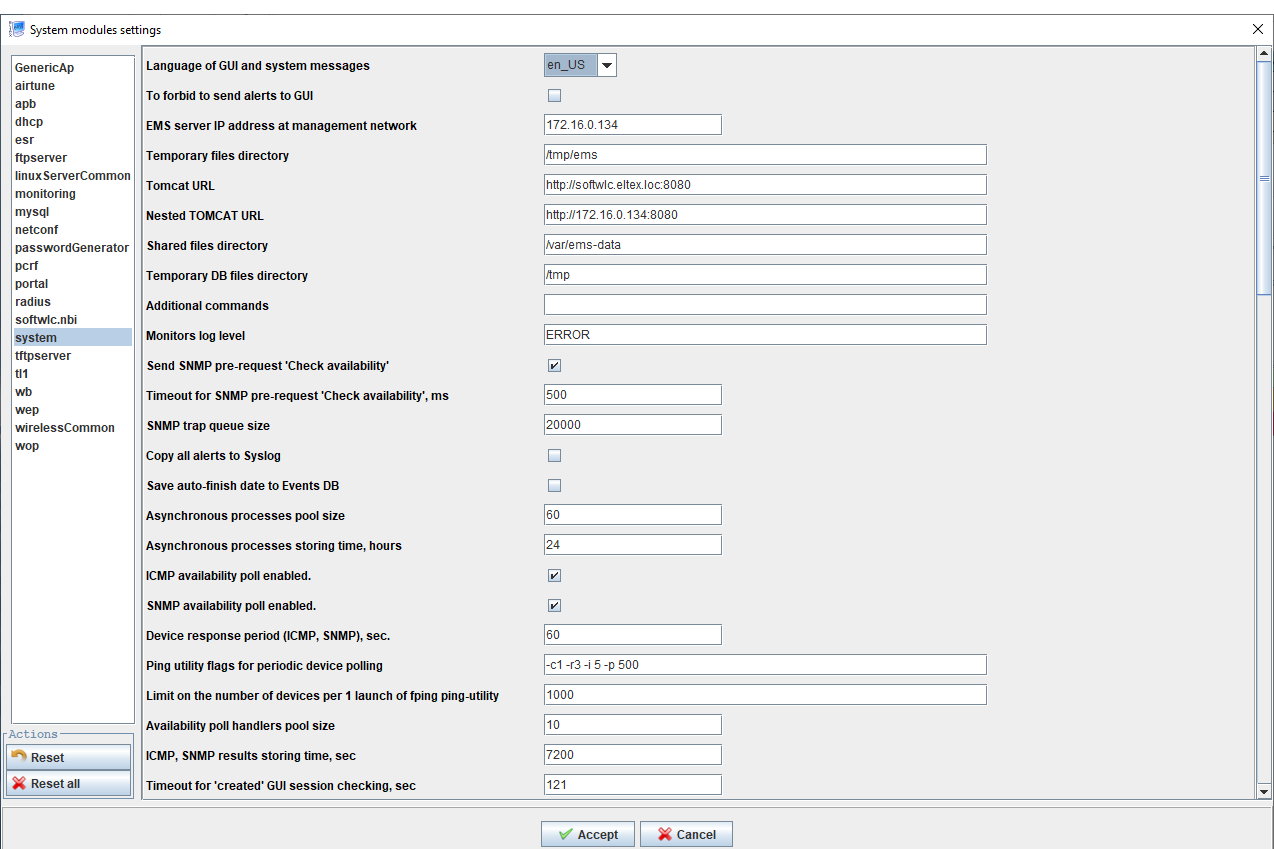Image resolution: width=1274 pixels, height=849 pixels.
Task: Click the Reset all button
Action: point(68,784)
